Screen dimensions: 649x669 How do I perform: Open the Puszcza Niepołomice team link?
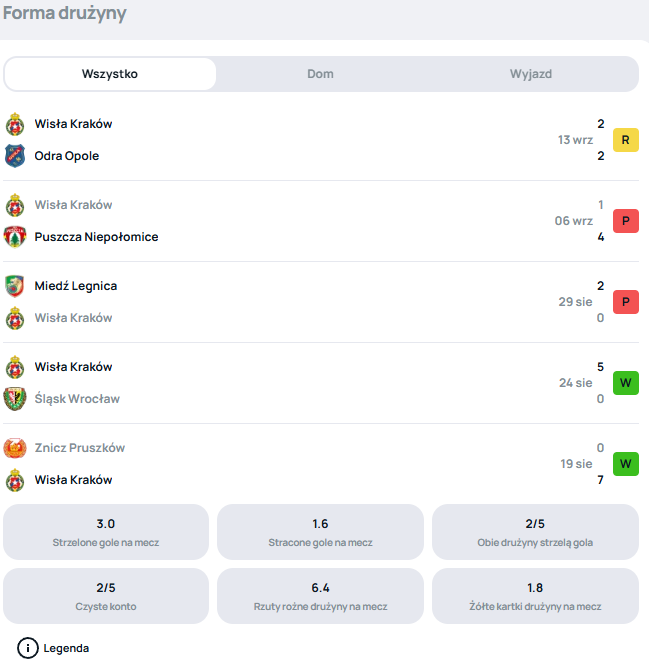pyautogui.click(x=96, y=237)
